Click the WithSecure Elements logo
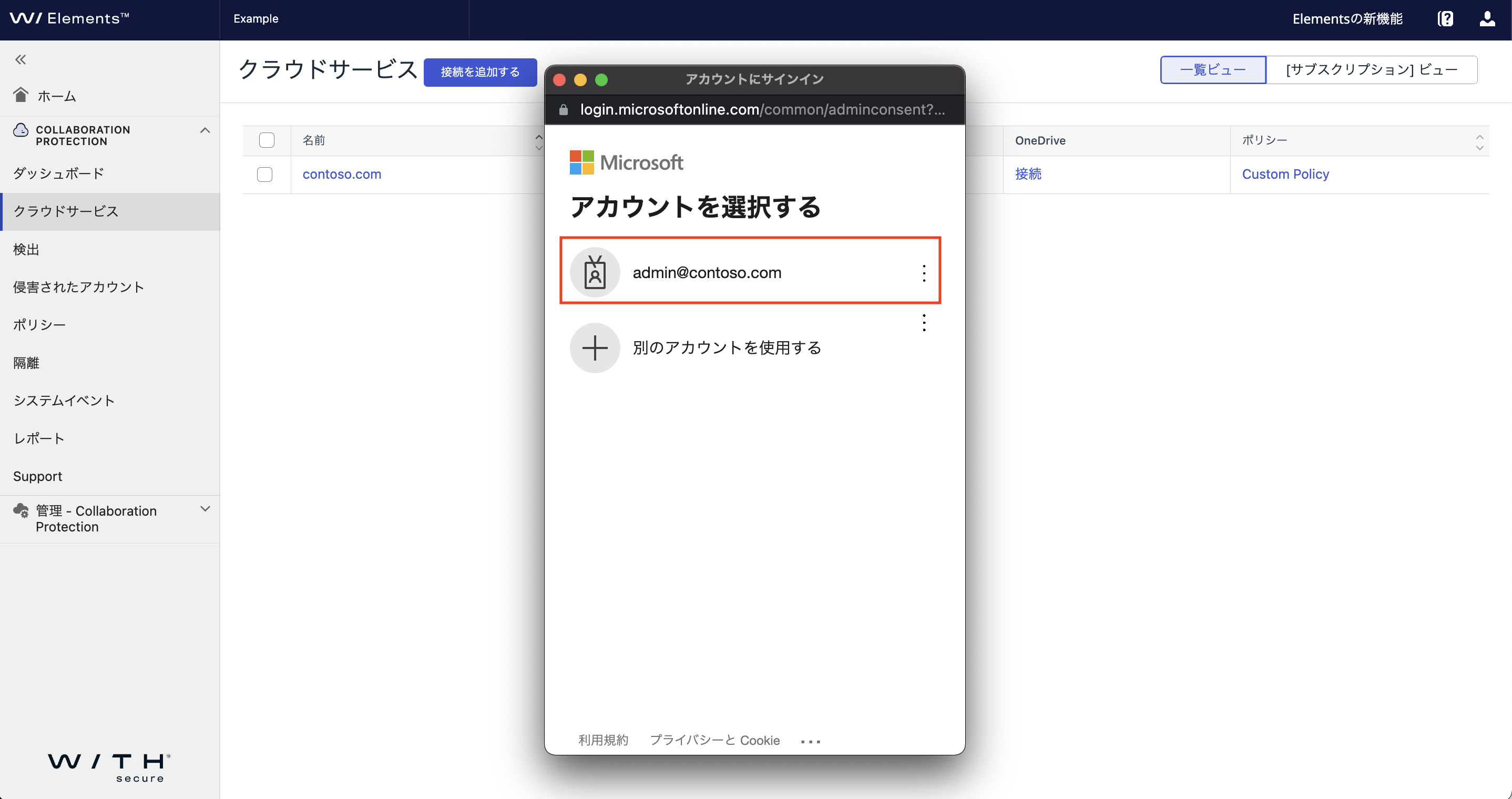This screenshot has width=1512, height=799. [69, 19]
